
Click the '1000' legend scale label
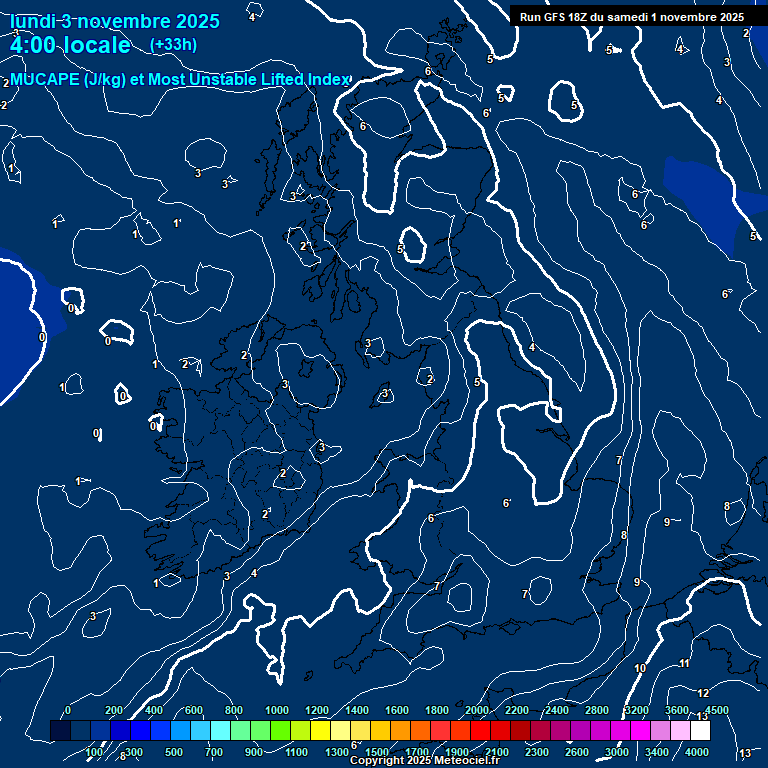pos(277,710)
